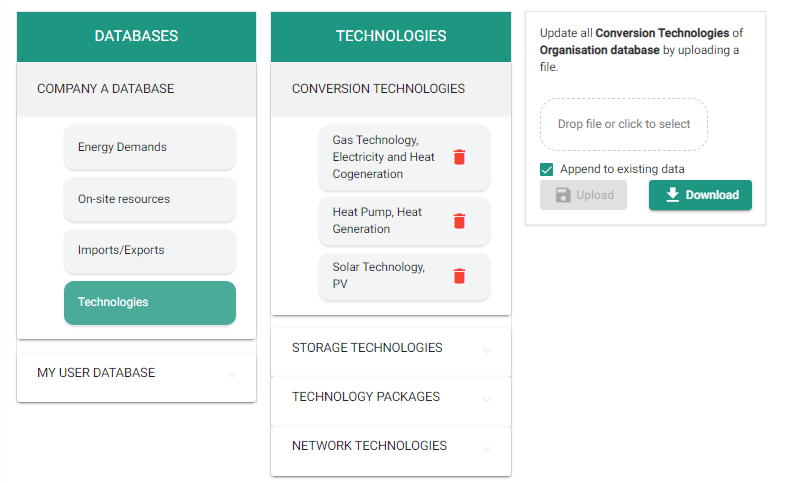
Task: Expand Storage Technologies section
Action: [487, 349]
